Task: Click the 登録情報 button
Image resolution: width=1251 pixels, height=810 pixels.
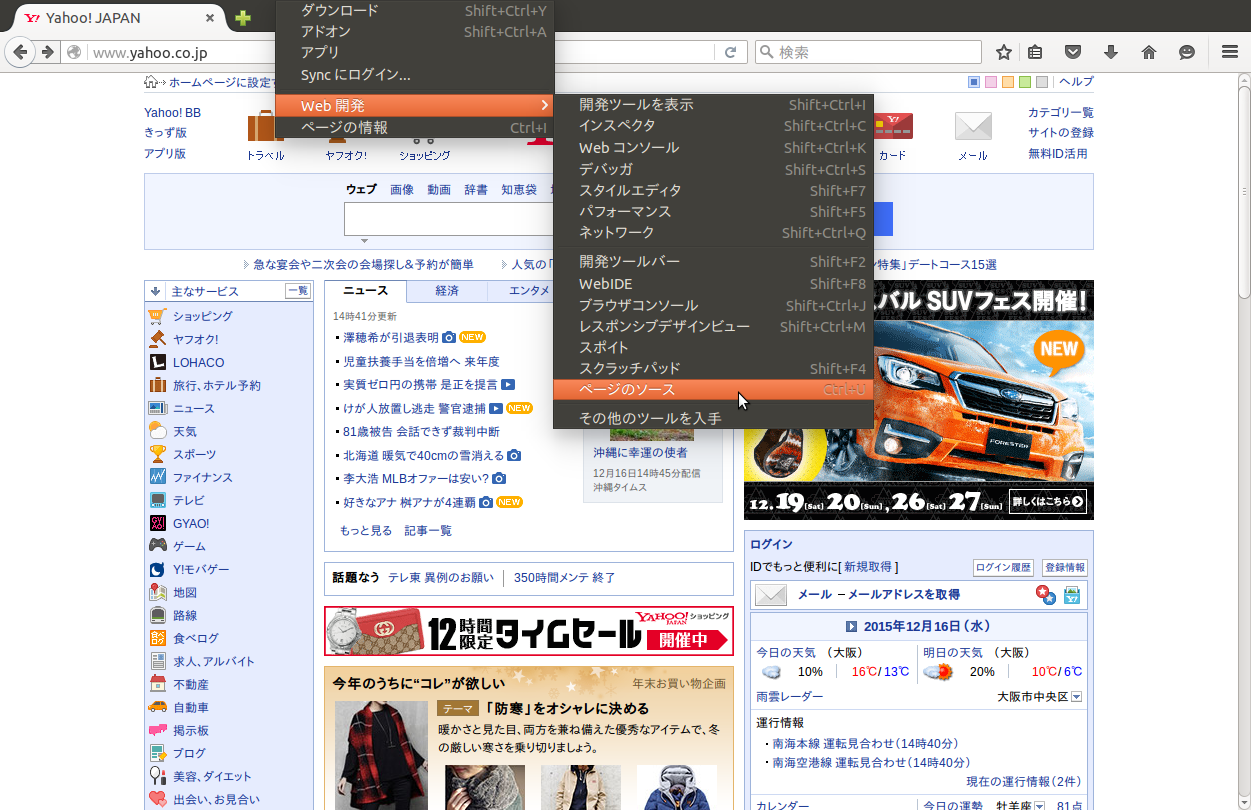Action: (x=1065, y=567)
